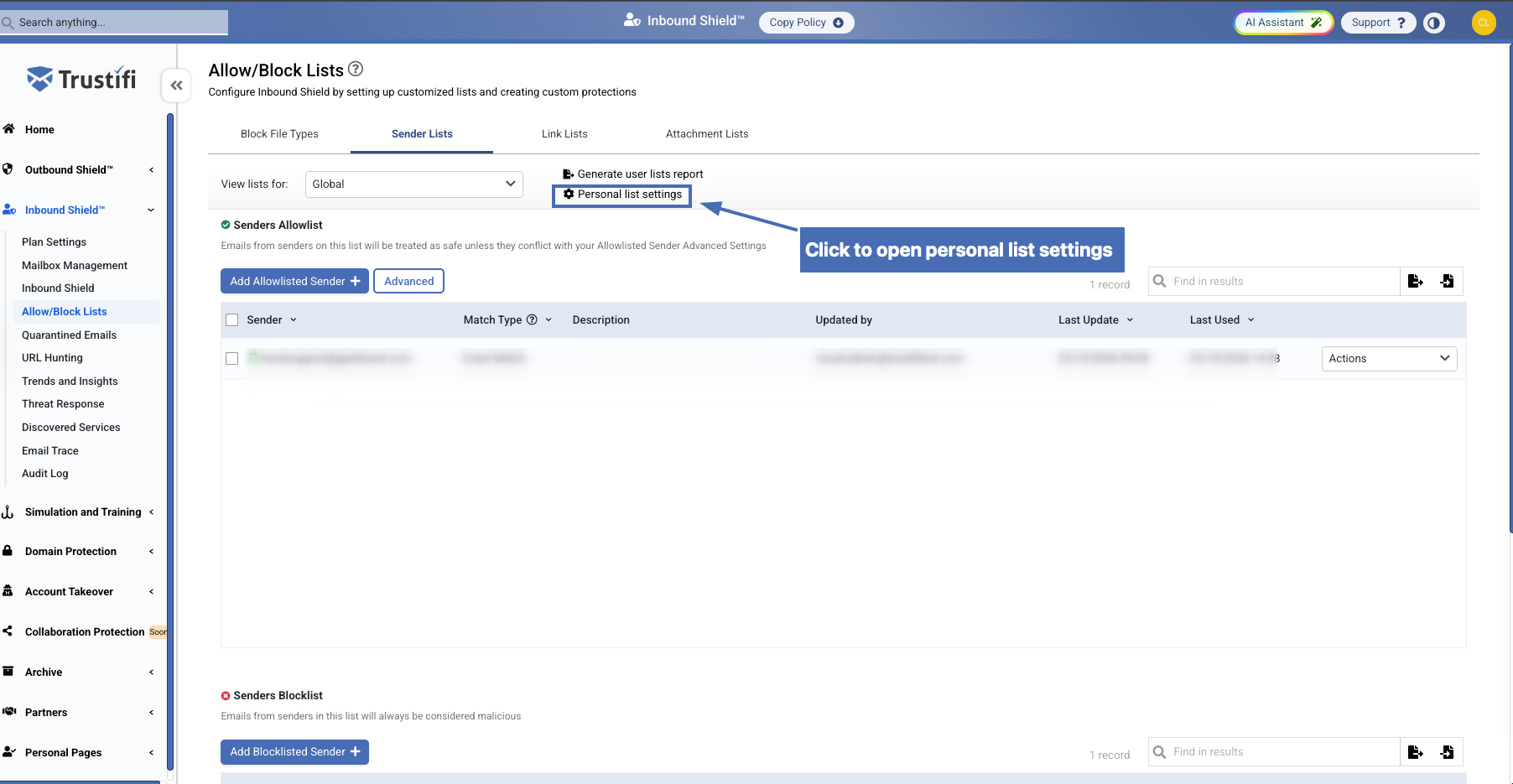The width and height of the screenshot is (1513, 784).
Task: Select the Sender Lists tab
Action: [x=422, y=134]
